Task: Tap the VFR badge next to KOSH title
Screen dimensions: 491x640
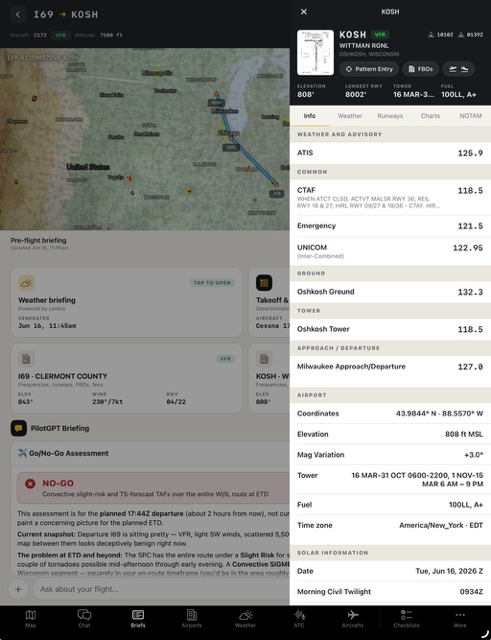Action: point(380,35)
